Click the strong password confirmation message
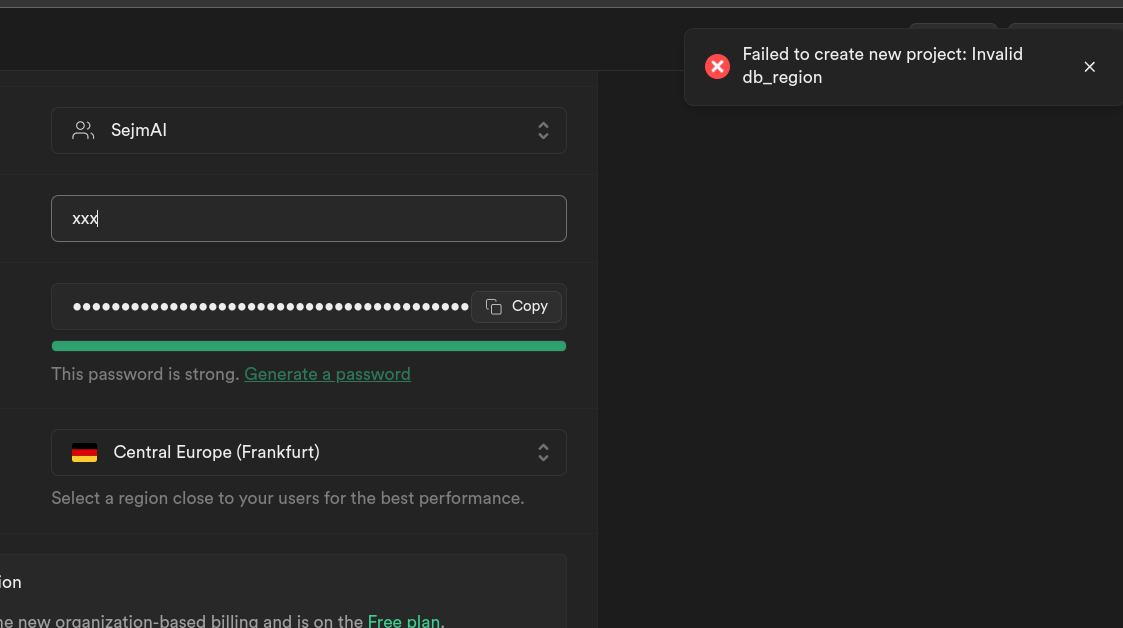 (x=144, y=373)
